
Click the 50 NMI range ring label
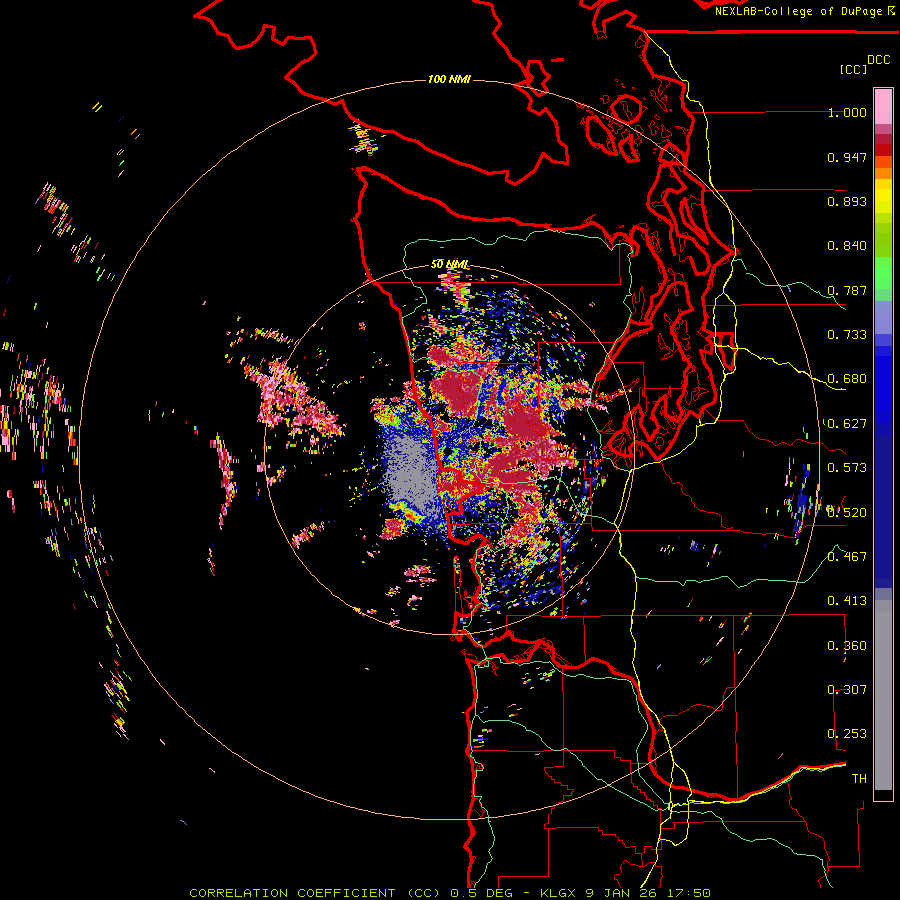450,265
